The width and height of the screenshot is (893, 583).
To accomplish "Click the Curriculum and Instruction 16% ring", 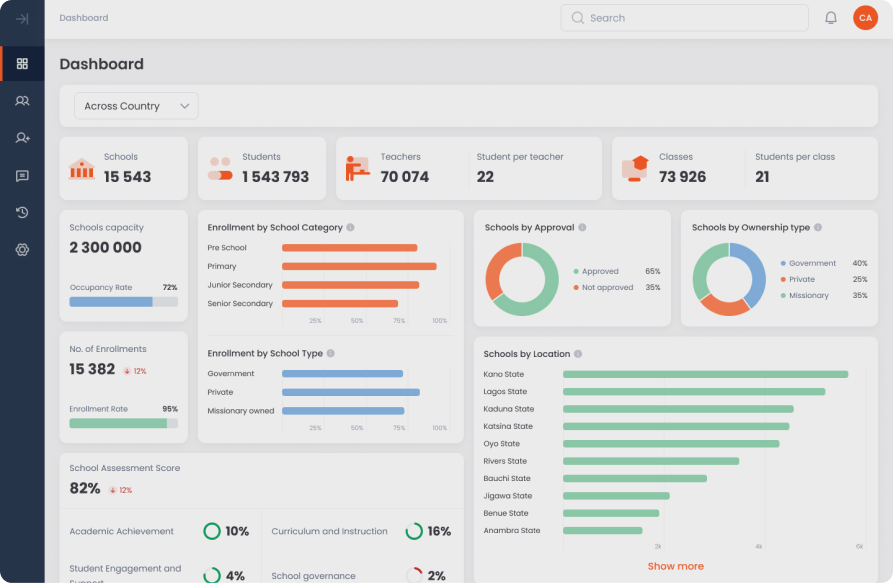I will (x=414, y=531).
